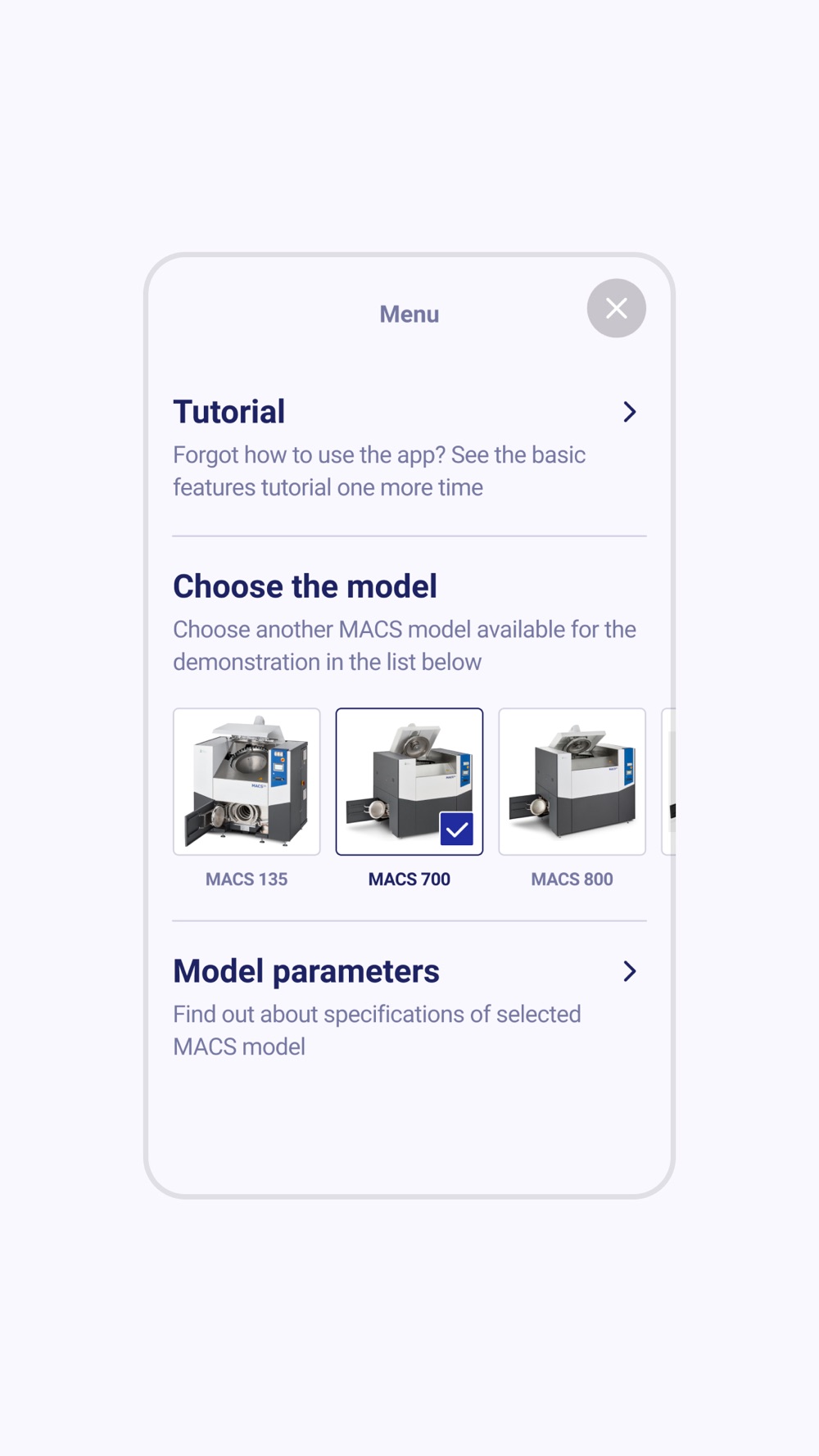819x1456 pixels.
Task: Select the MACS 700 machine image
Action: coord(409,781)
